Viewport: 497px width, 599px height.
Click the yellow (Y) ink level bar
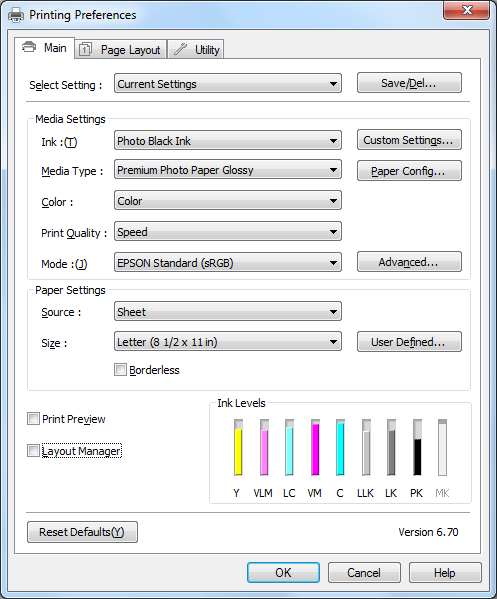238,447
